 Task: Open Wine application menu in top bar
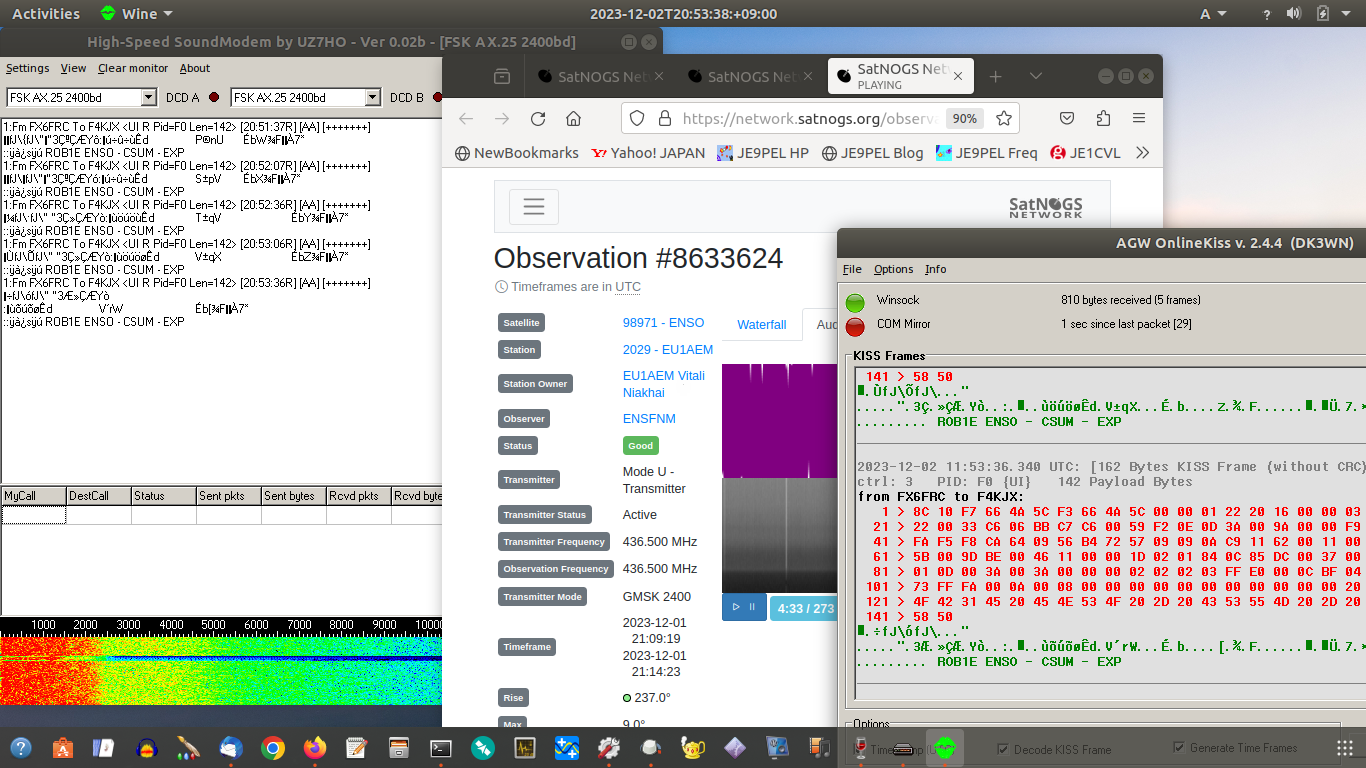[137, 14]
